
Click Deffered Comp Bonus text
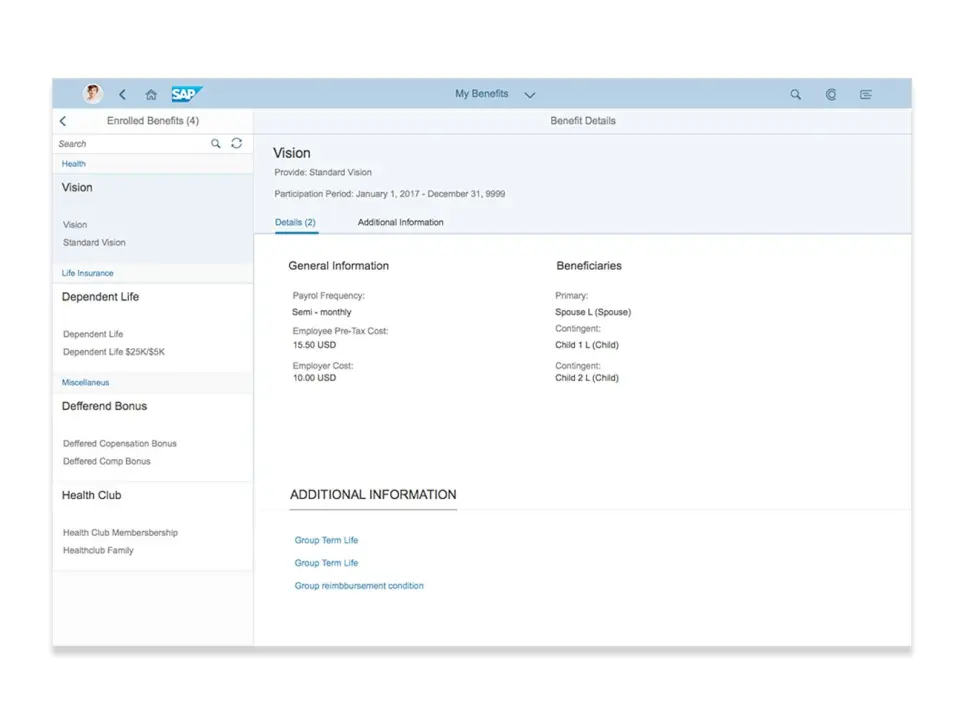tap(106, 461)
